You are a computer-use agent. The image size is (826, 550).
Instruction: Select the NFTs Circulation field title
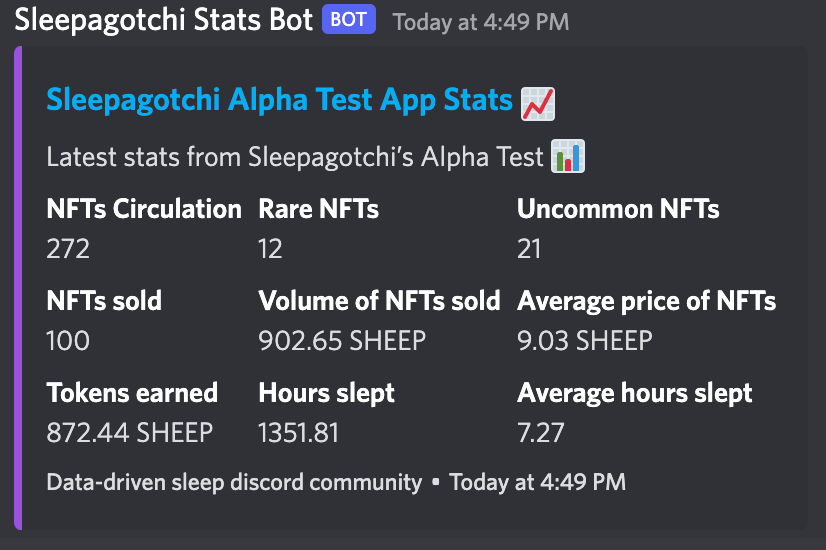coord(144,209)
